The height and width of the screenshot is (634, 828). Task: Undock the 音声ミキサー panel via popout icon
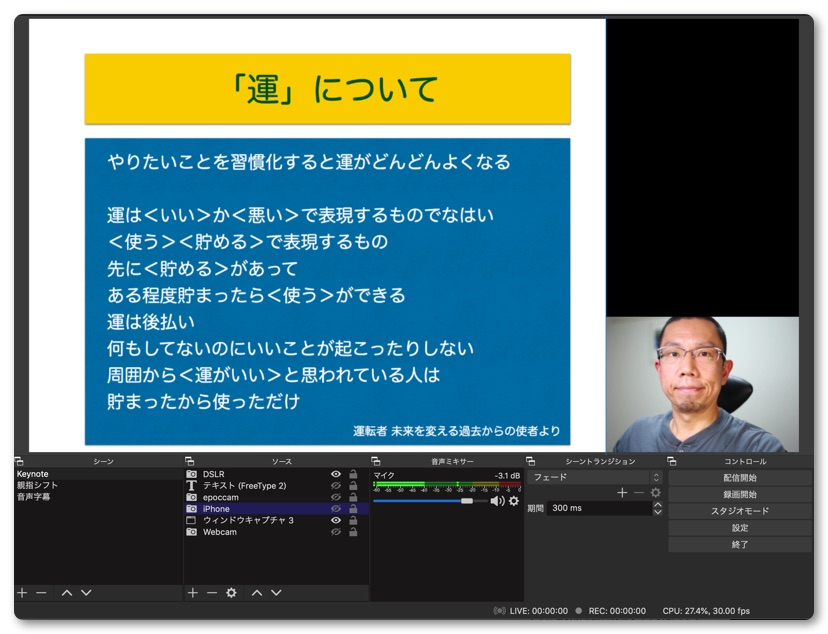(x=376, y=461)
